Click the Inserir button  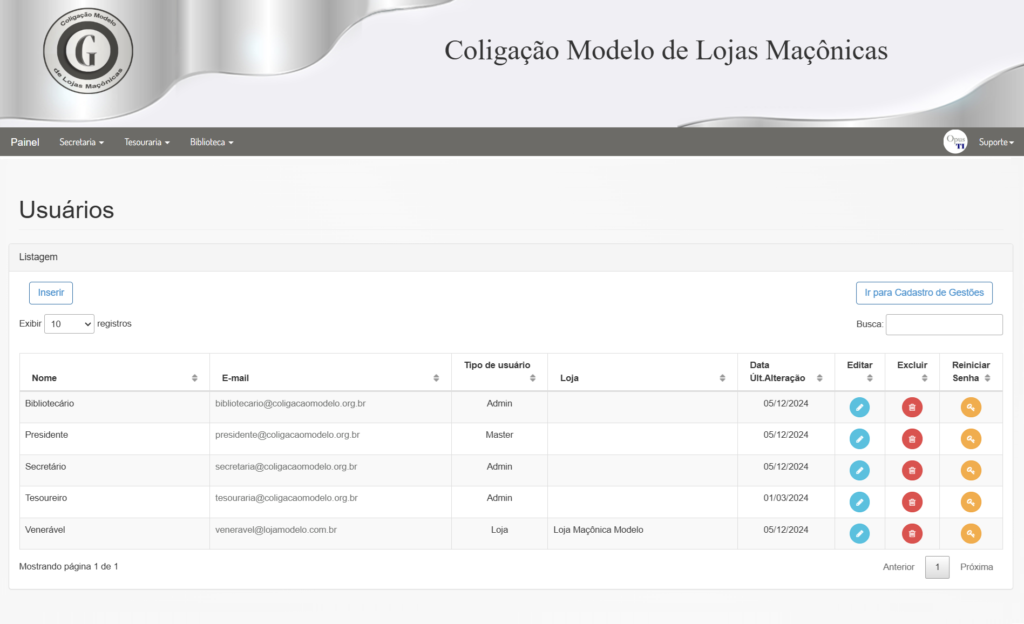coord(51,293)
